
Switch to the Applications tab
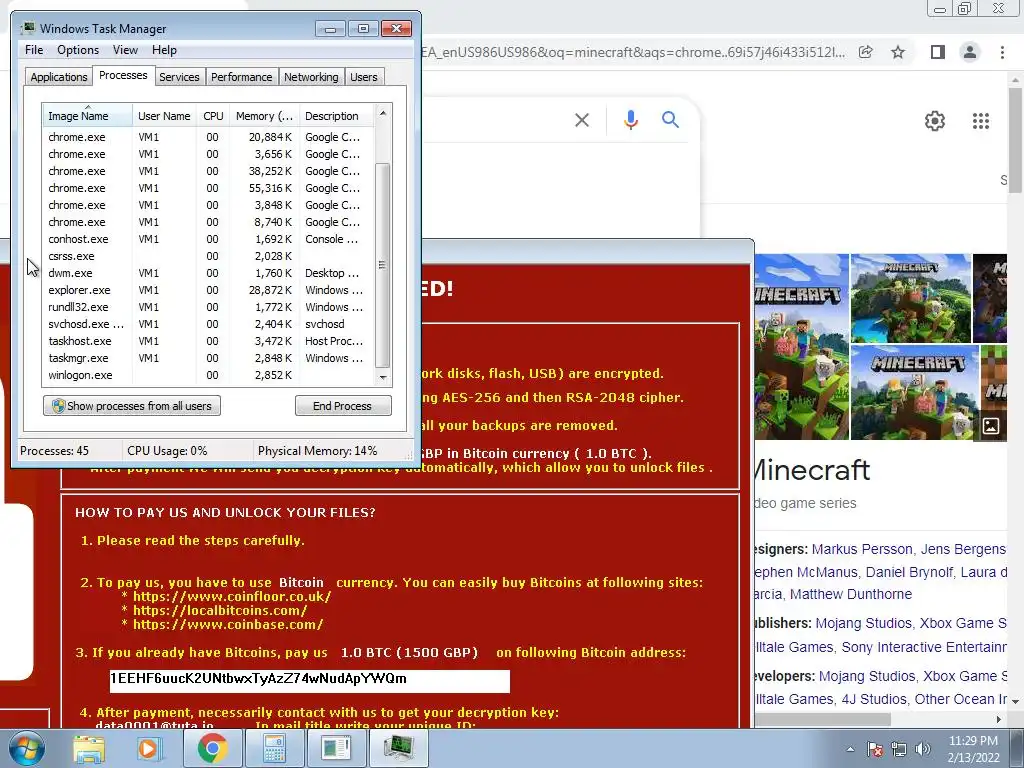point(59,77)
